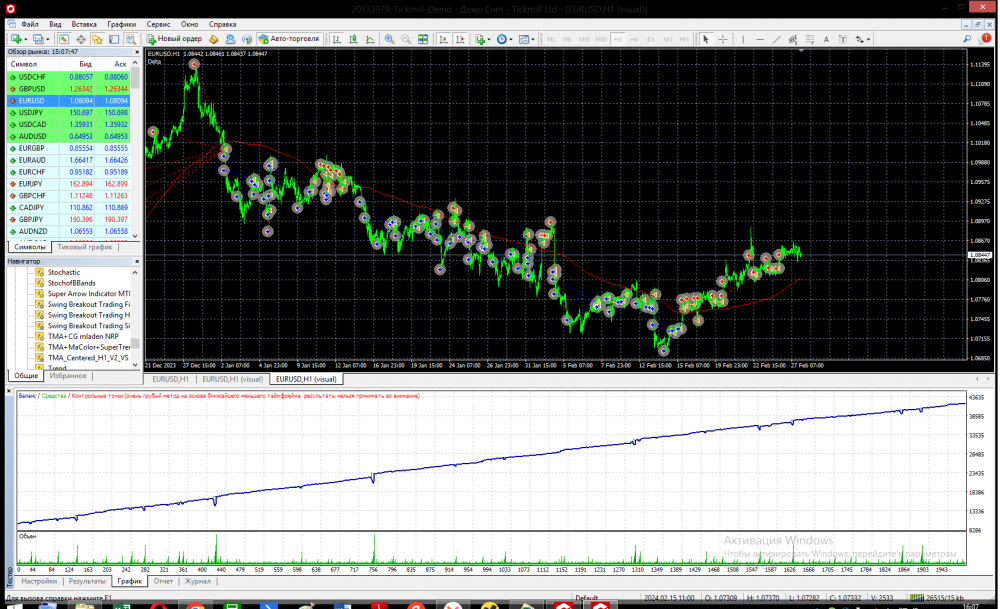Switch to tester Отчет tab
Image resolution: width=1000 pixels, height=609 pixels.
pos(163,581)
